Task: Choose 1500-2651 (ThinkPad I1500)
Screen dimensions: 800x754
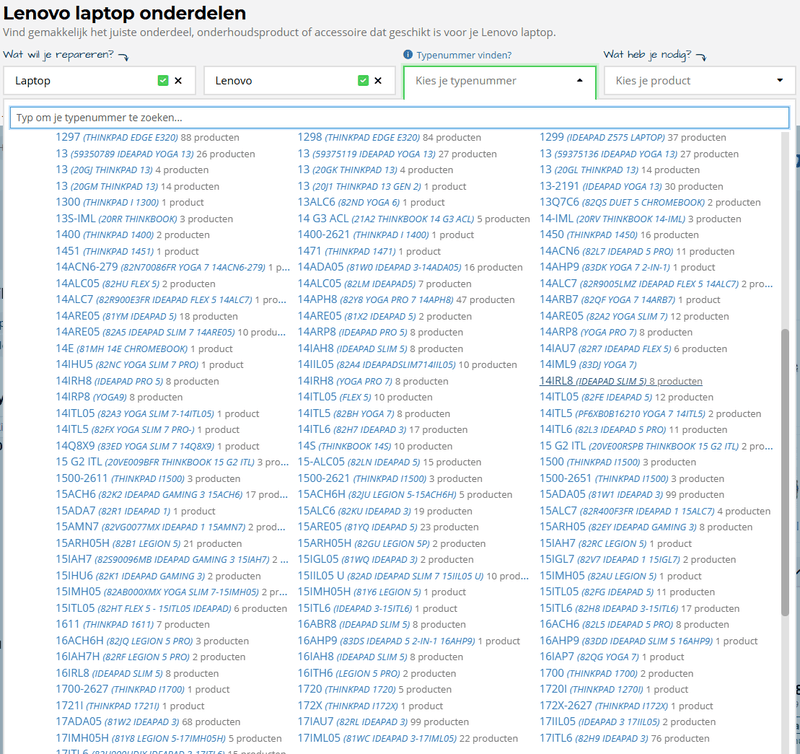Action: coord(632,479)
